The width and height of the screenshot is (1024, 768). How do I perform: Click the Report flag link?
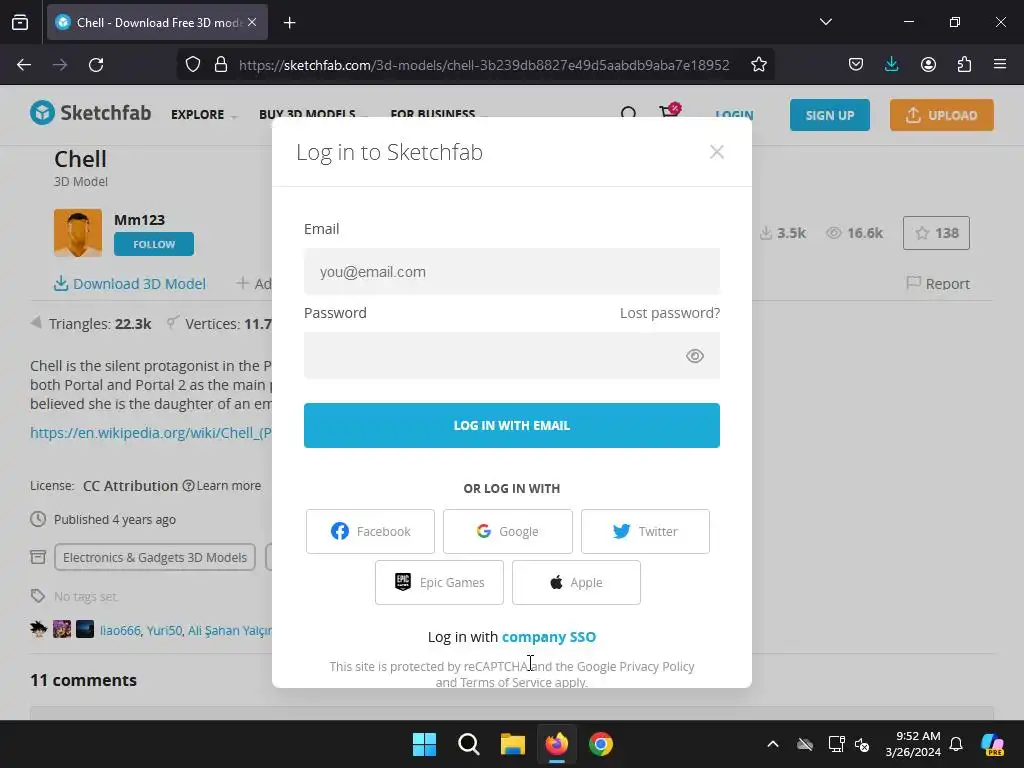(938, 283)
